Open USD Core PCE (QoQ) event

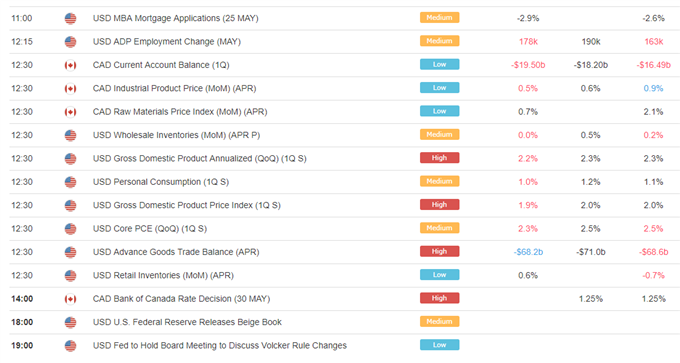coord(150,229)
